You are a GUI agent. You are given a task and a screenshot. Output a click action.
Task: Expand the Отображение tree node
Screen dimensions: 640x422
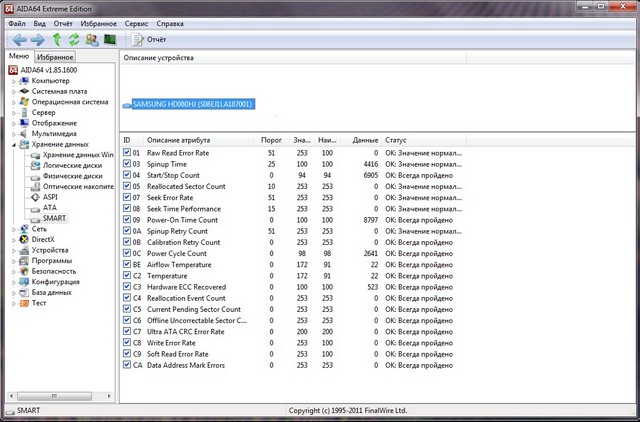13,124
